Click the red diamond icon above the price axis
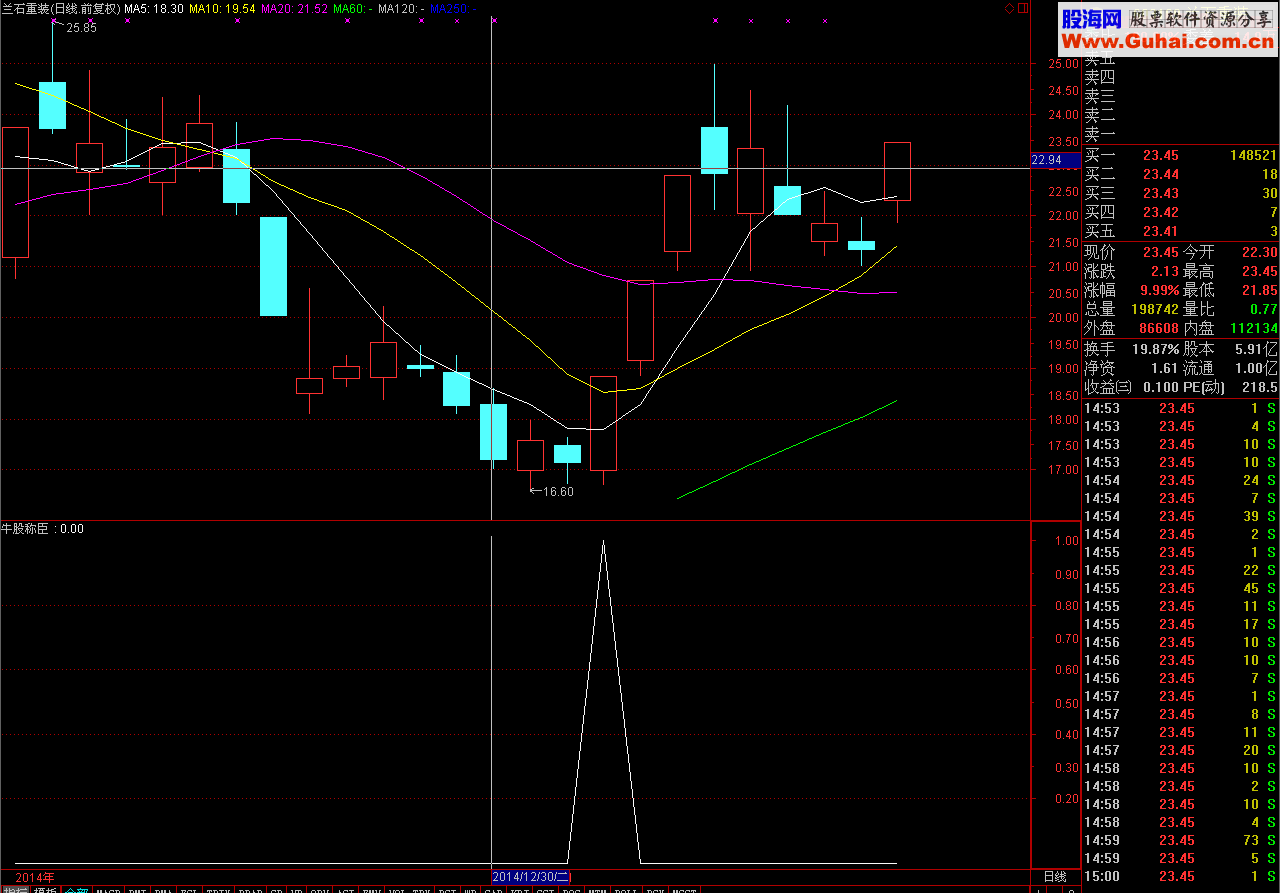The image size is (1280, 893). [x=1008, y=8]
